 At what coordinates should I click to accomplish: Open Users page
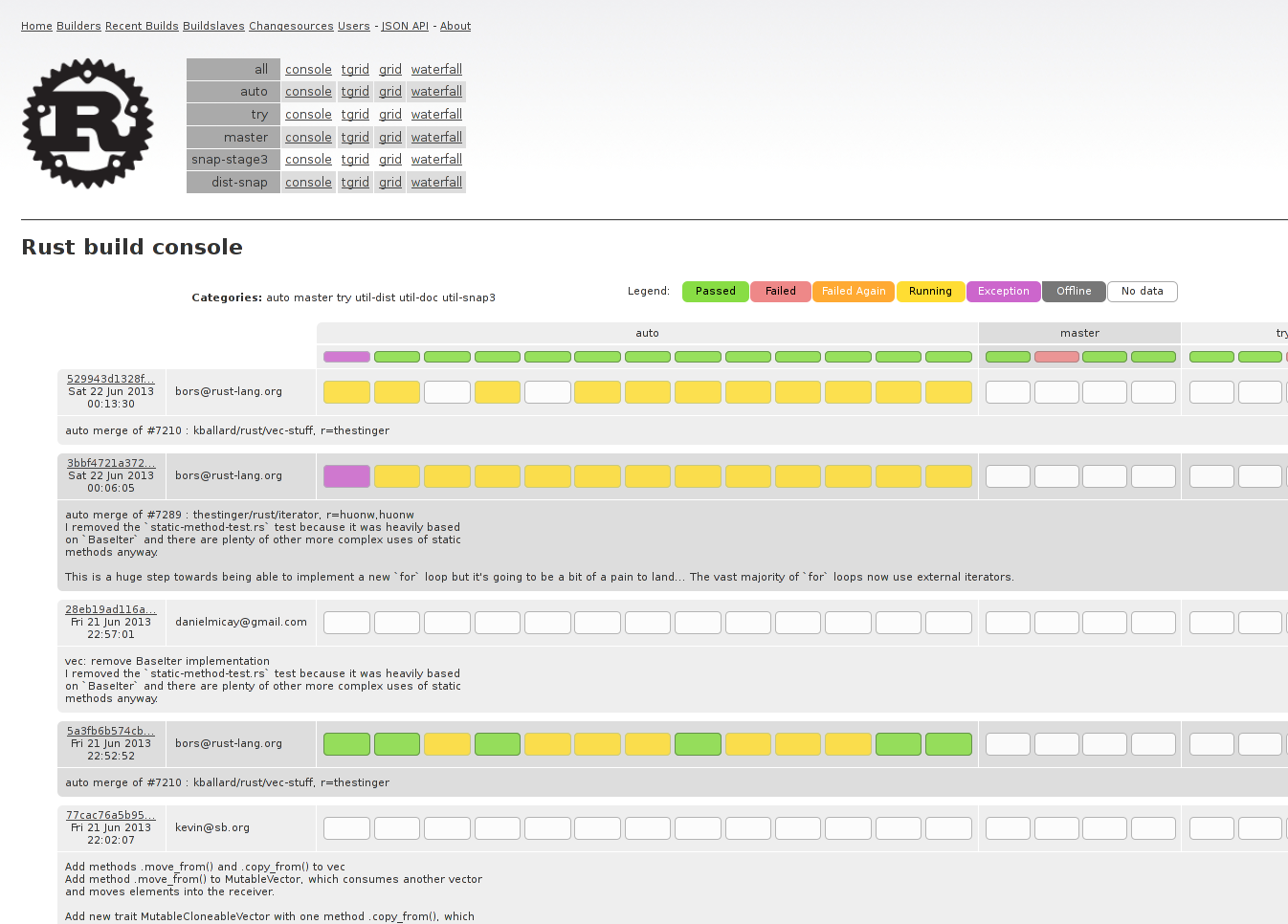354,26
